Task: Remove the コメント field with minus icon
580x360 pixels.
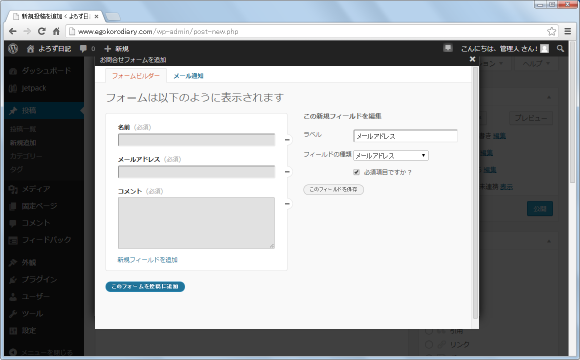Action: tap(287, 204)
